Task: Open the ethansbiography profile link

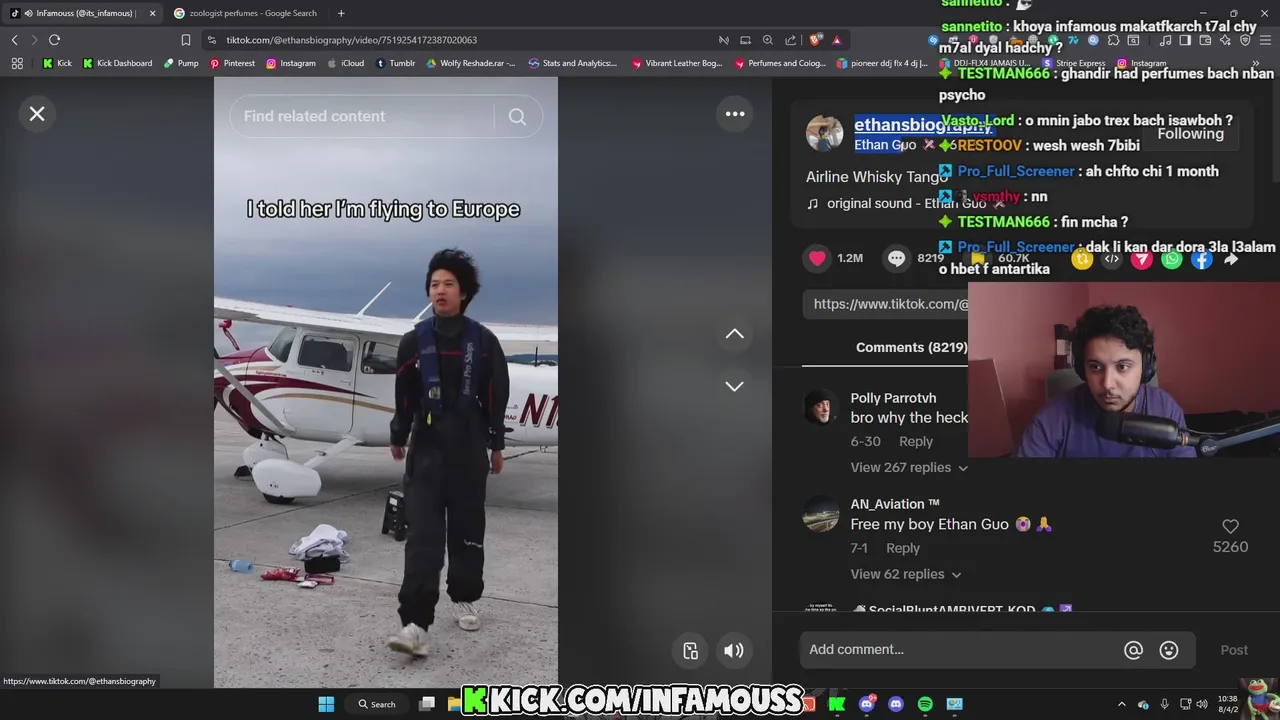Action: click(922, 125)
